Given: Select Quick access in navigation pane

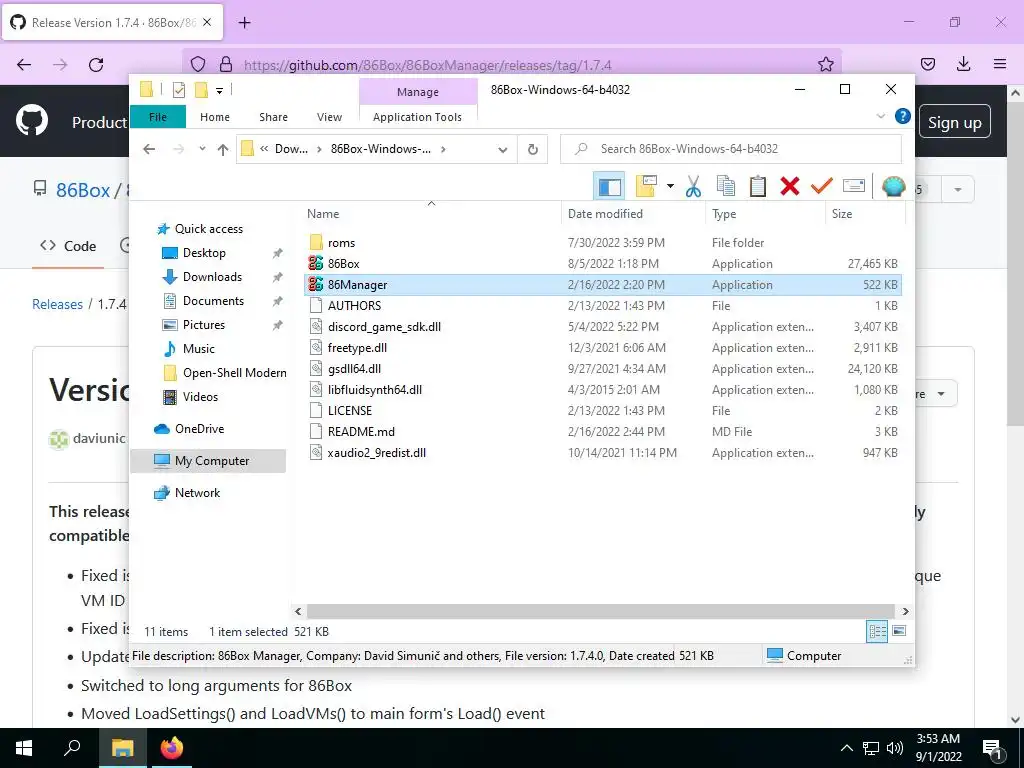Looking at the screenshot, I should 208,229.
